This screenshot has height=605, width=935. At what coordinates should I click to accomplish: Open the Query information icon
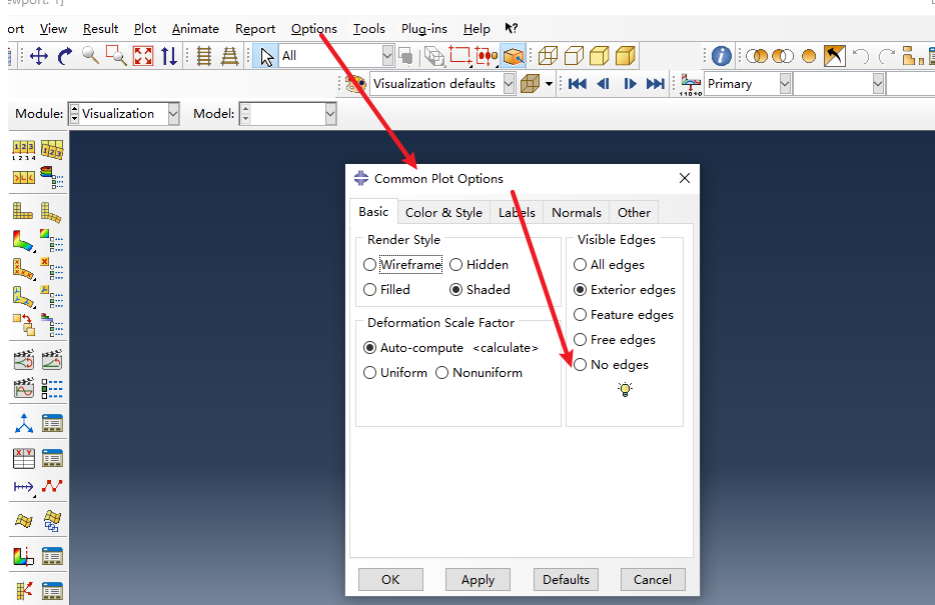click(x=721, y=56)
